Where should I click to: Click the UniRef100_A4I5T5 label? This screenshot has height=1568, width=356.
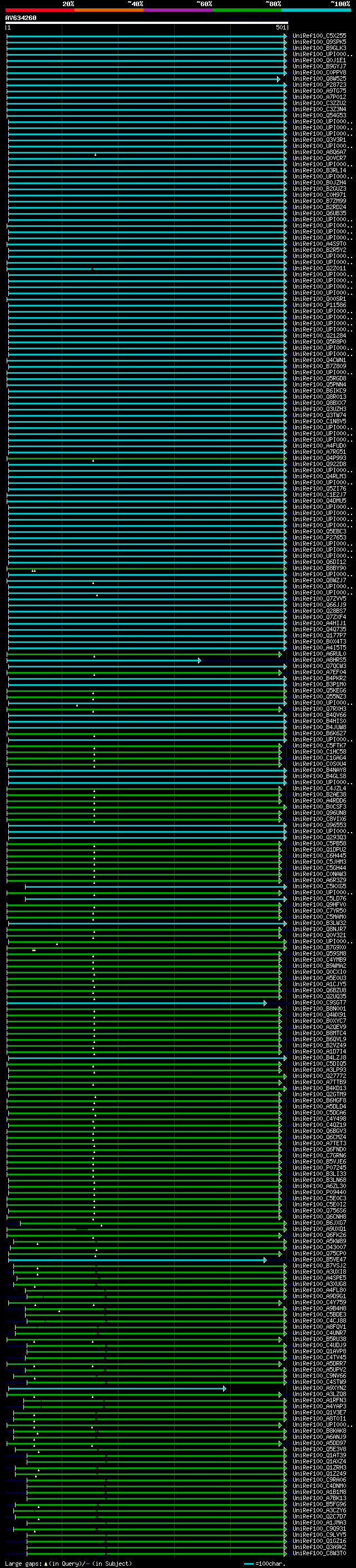click(x=319, y=647)
